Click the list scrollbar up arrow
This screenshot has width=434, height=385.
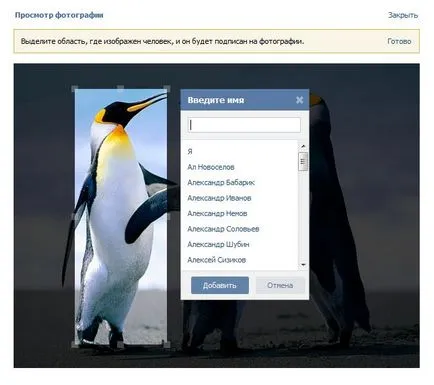click(303, 146)
